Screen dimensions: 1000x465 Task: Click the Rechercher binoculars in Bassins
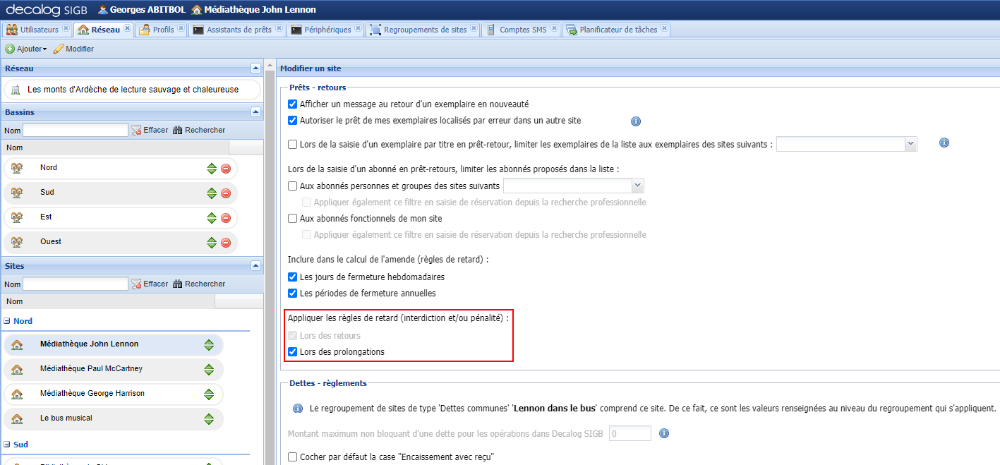pos(179,130)
